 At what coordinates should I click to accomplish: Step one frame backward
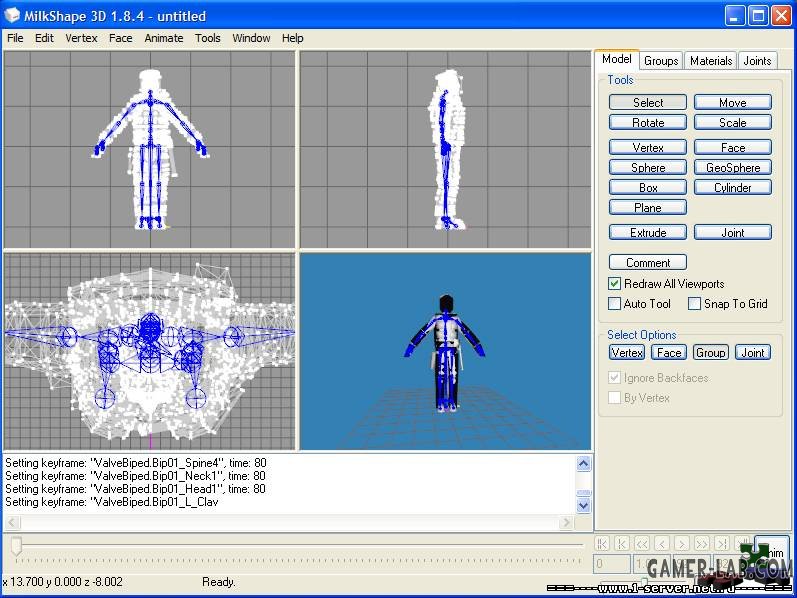(x=662, y=544)
